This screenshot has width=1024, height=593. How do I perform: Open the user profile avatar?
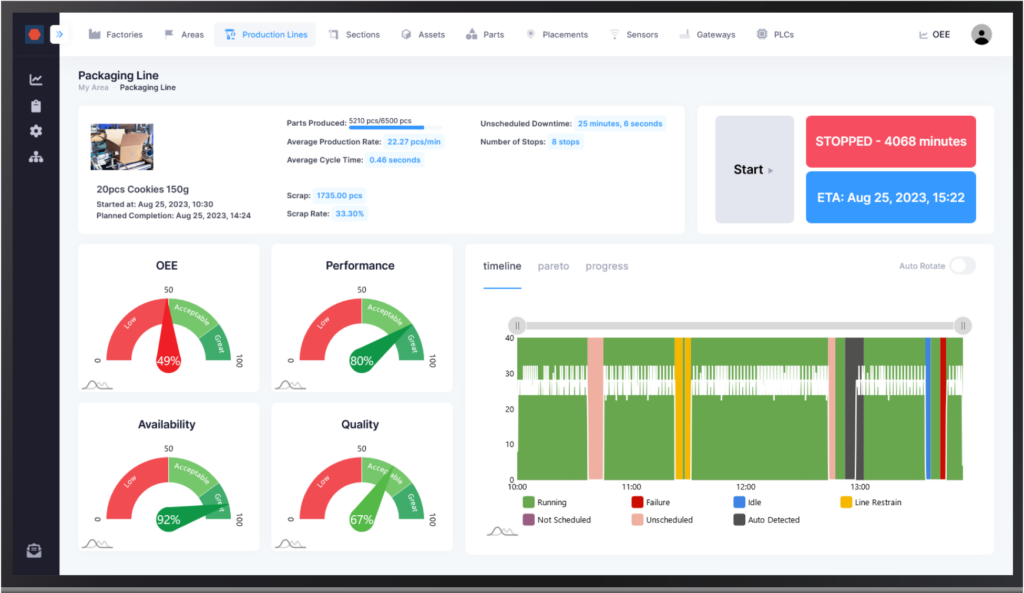981,35
